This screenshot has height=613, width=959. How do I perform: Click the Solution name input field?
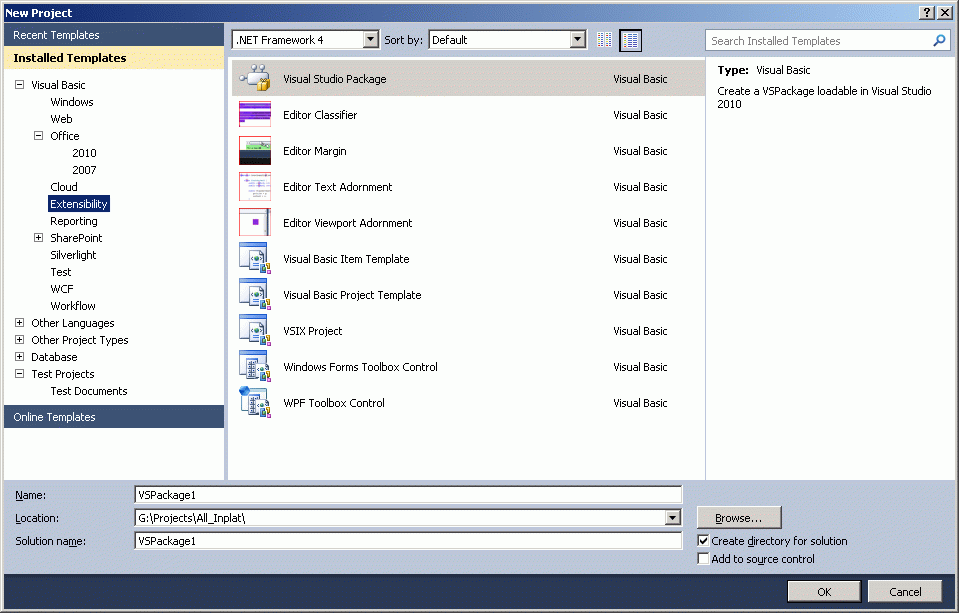(408, 541)
